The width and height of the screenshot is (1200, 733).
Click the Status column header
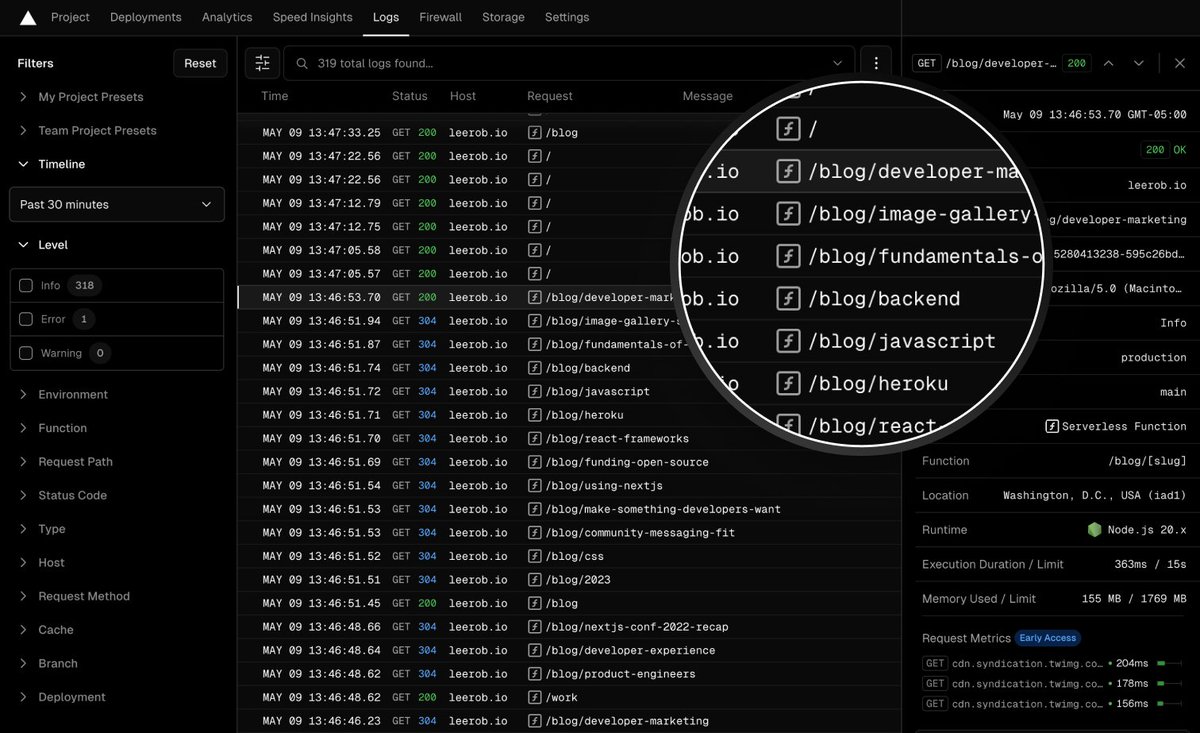410,96
